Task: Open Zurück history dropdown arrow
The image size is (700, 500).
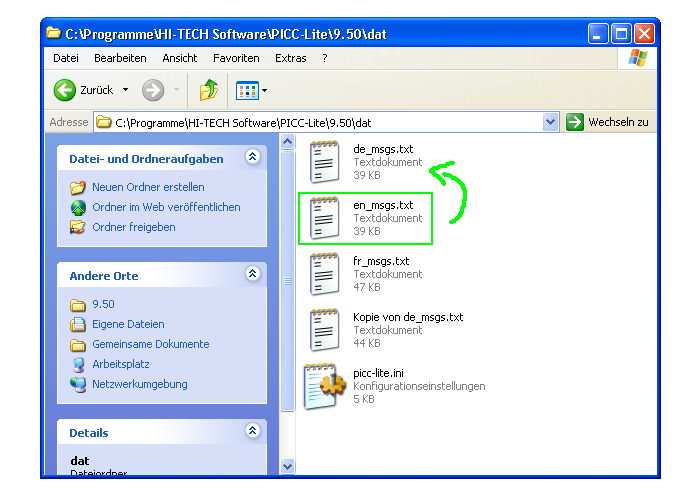Action: pos(125,90)
